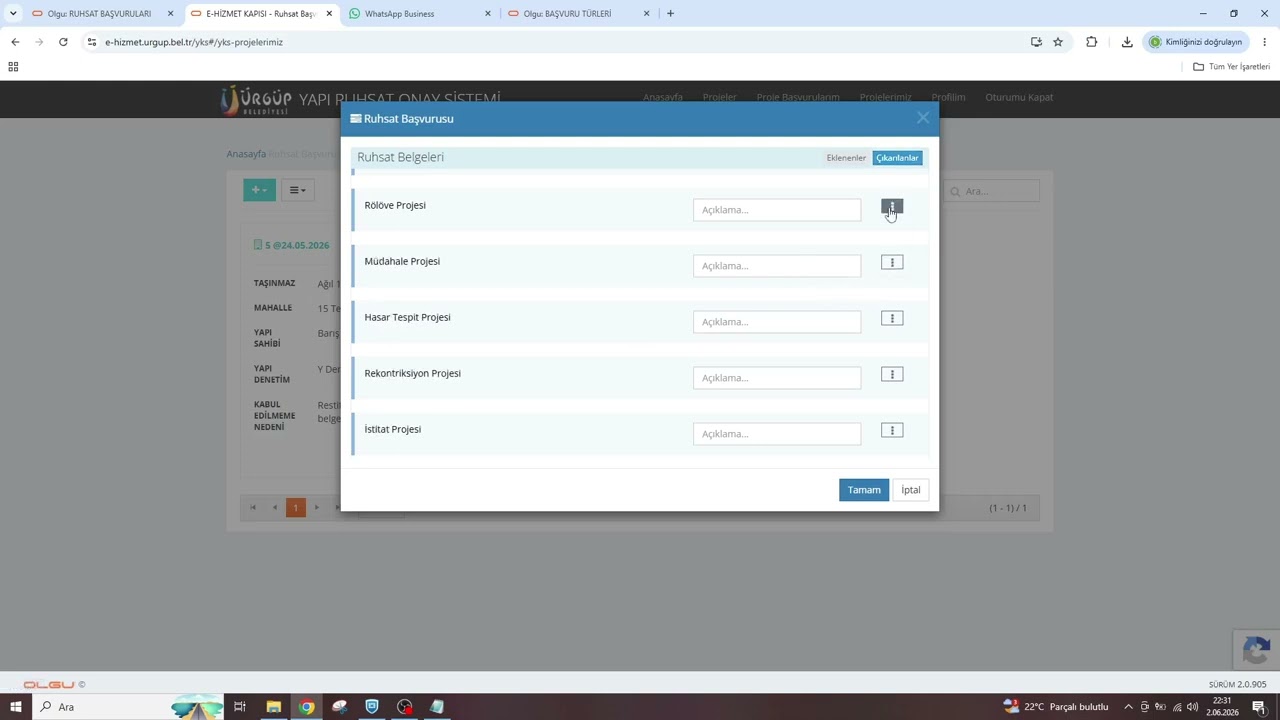
Task: Open Proje Başvurularım navigation item
Action: (x=798, y=97)
